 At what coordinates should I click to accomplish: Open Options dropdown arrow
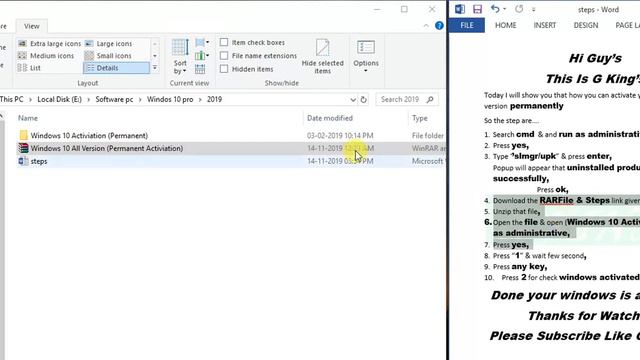(366, 71)
